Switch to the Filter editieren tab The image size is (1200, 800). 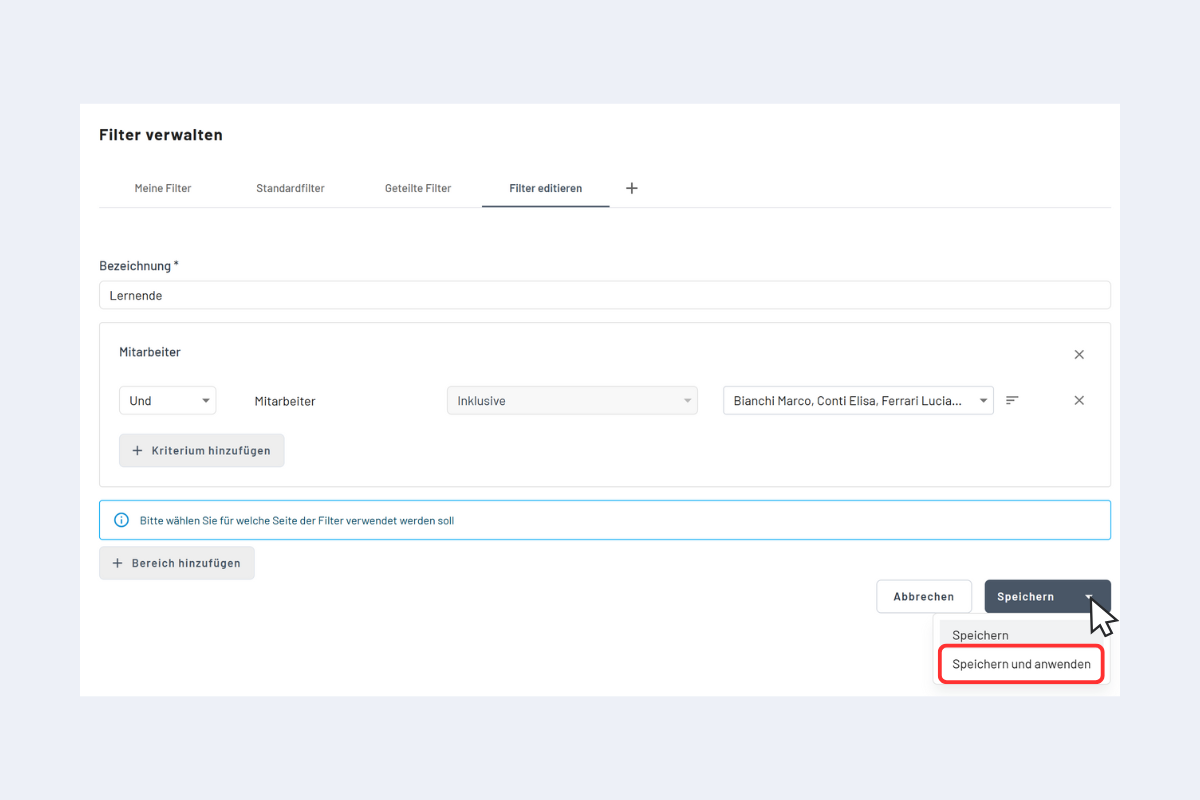coord(545,187)
